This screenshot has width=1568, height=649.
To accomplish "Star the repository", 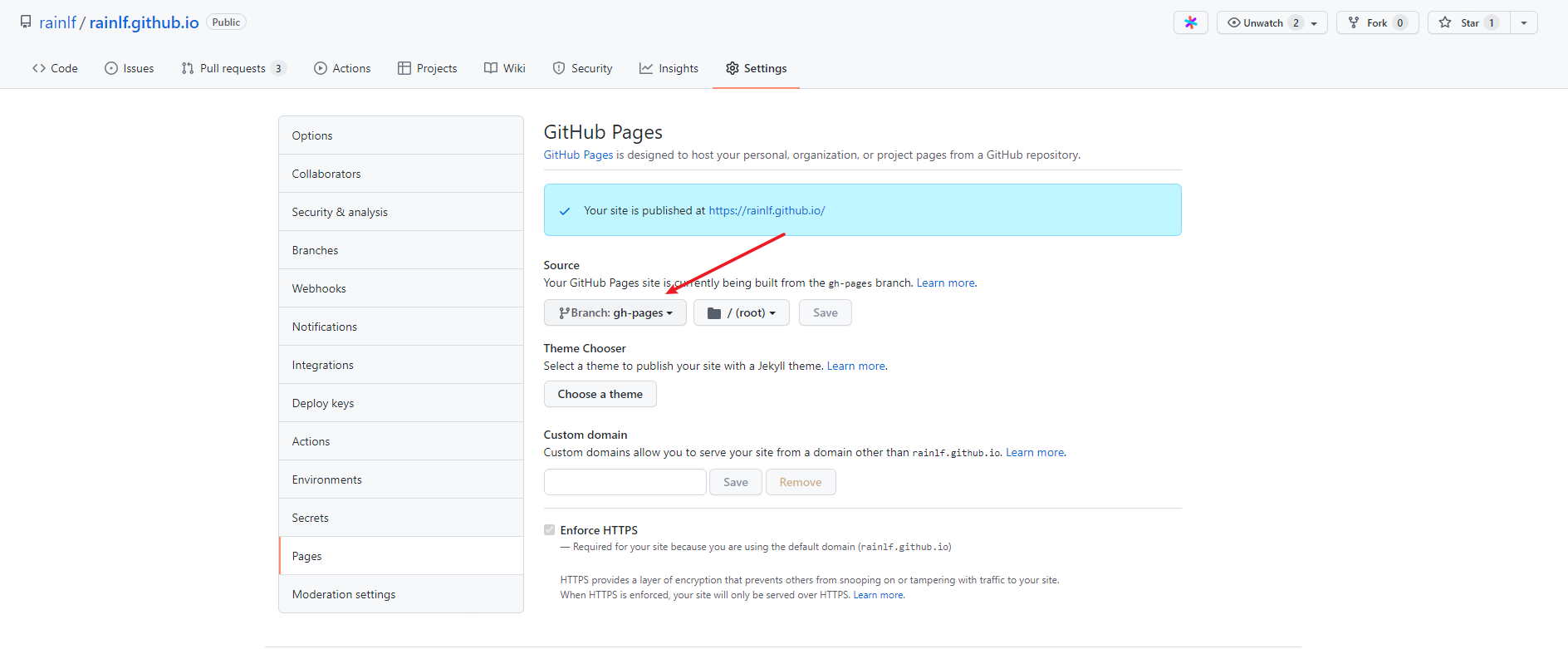I will click(1468, 22).
